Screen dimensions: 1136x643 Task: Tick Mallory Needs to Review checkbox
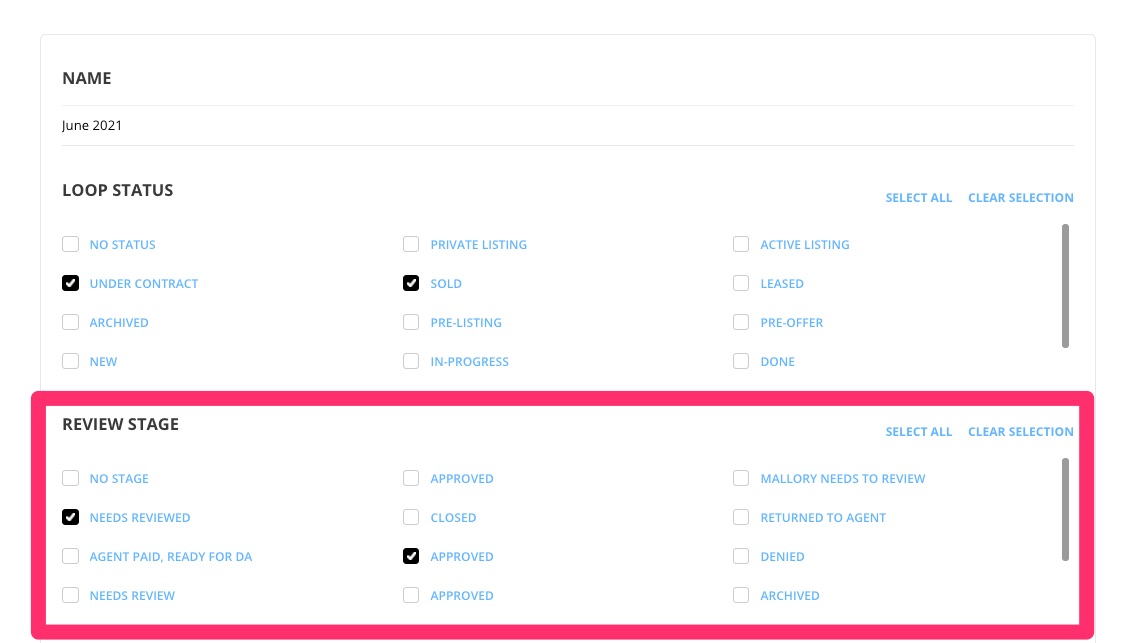741,479
